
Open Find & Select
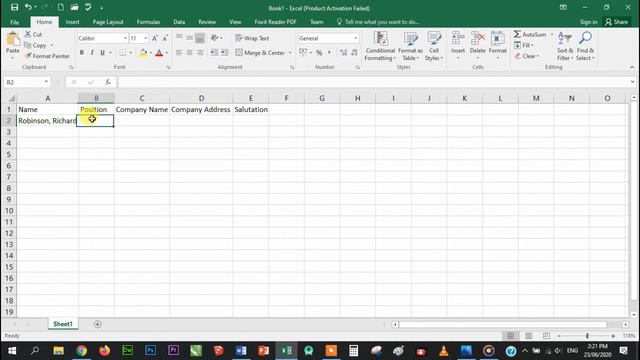pyautogui.click(x=585, y=46)
